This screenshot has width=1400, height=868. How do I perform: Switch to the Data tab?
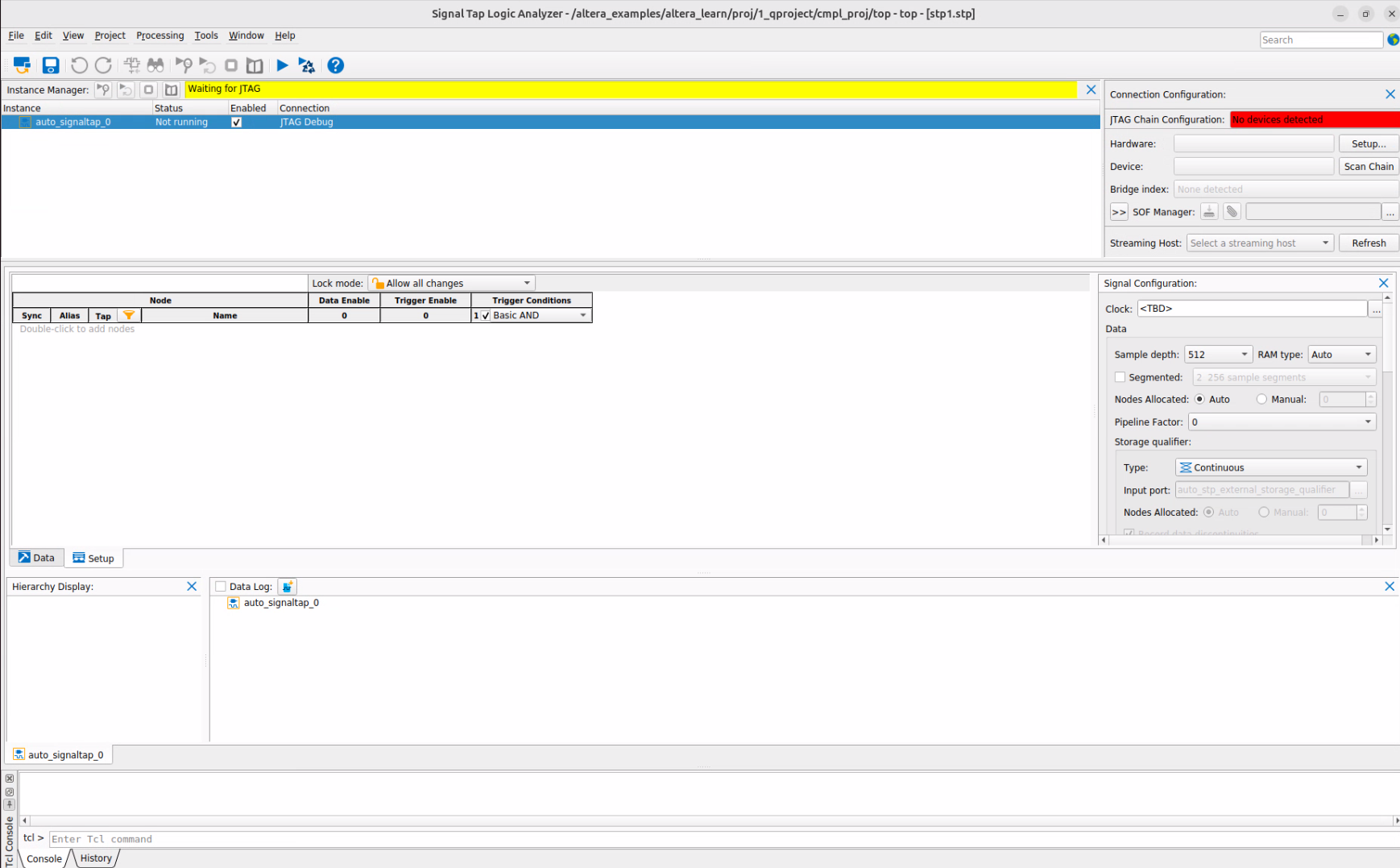click(x=36, y=558)
